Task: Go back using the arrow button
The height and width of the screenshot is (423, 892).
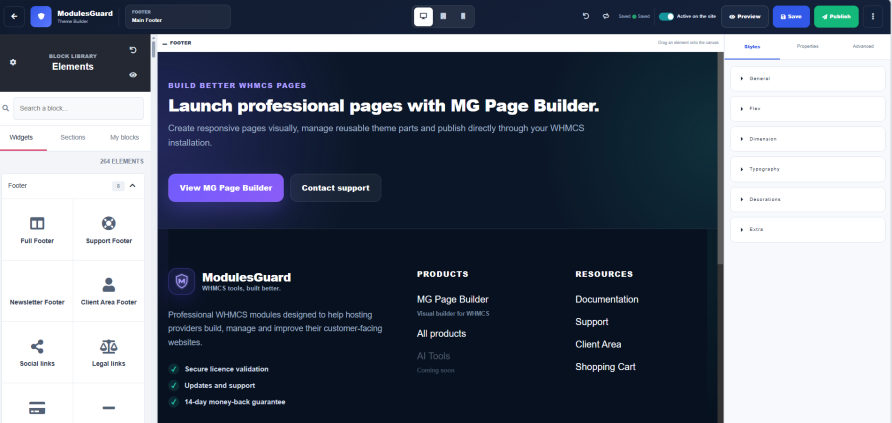Action: [14, 16]
